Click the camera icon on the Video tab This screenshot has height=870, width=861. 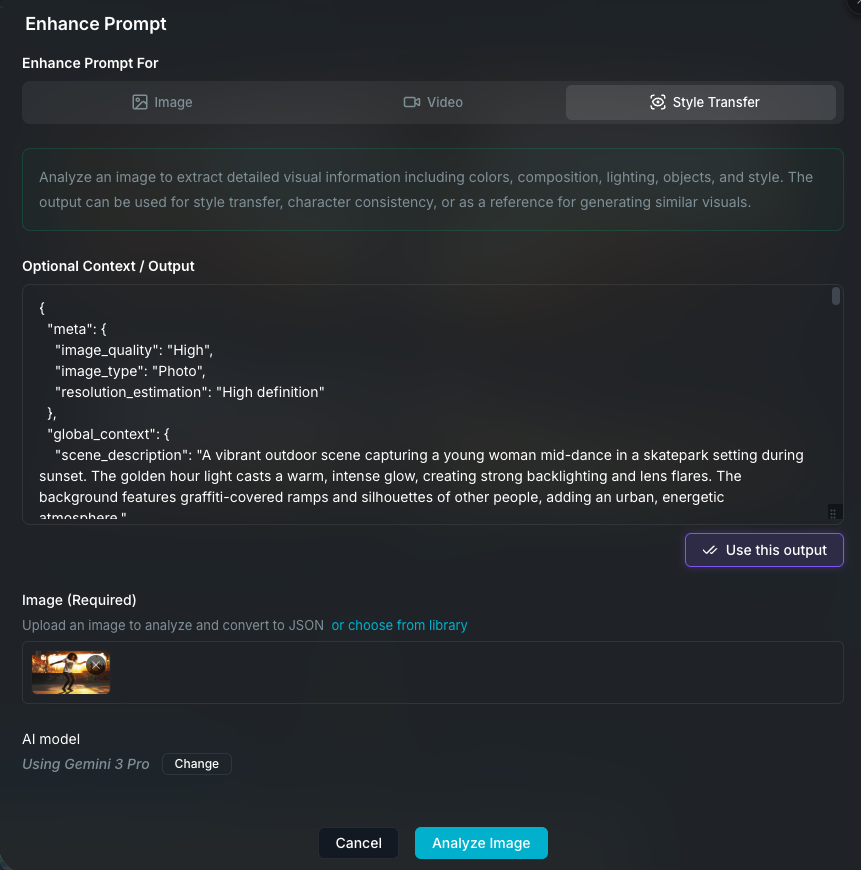(x=411, y=102)
